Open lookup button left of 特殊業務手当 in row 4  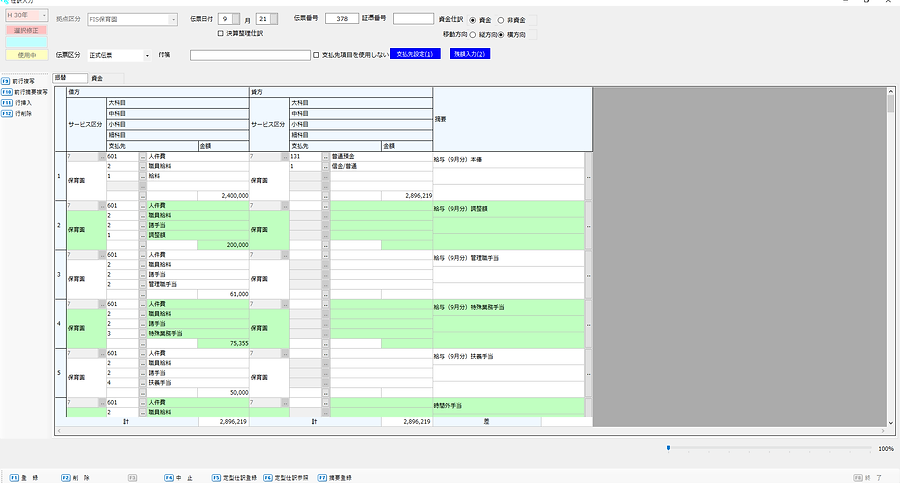143,333
